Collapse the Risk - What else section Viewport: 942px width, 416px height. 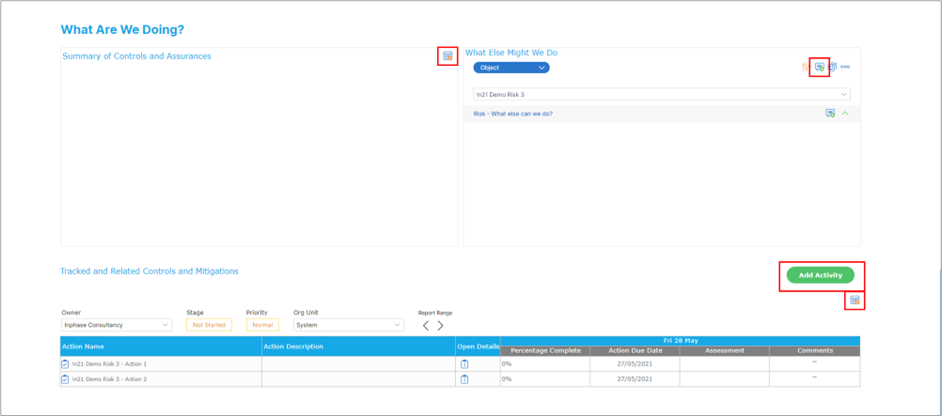tap(845, 114)
